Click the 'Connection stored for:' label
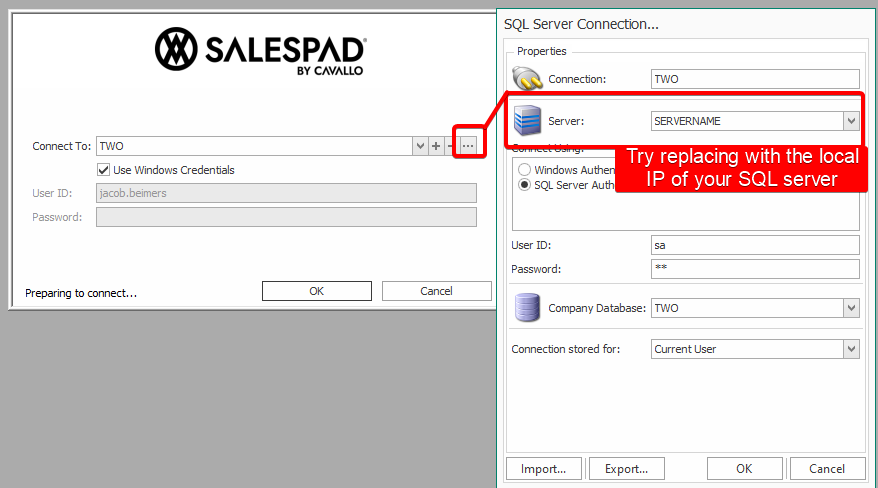The height and width of the screenshot is (488, 878). [566, 349]
